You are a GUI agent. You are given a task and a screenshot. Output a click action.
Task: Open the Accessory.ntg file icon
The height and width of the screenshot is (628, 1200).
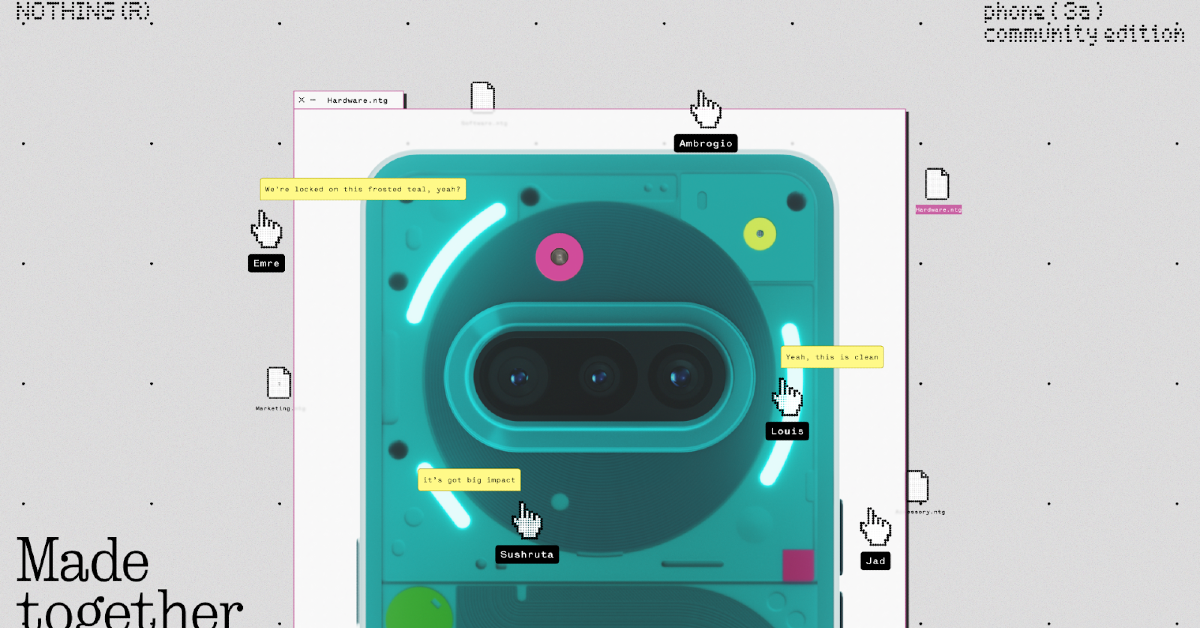pyautogui.click(x=918, y=487)
